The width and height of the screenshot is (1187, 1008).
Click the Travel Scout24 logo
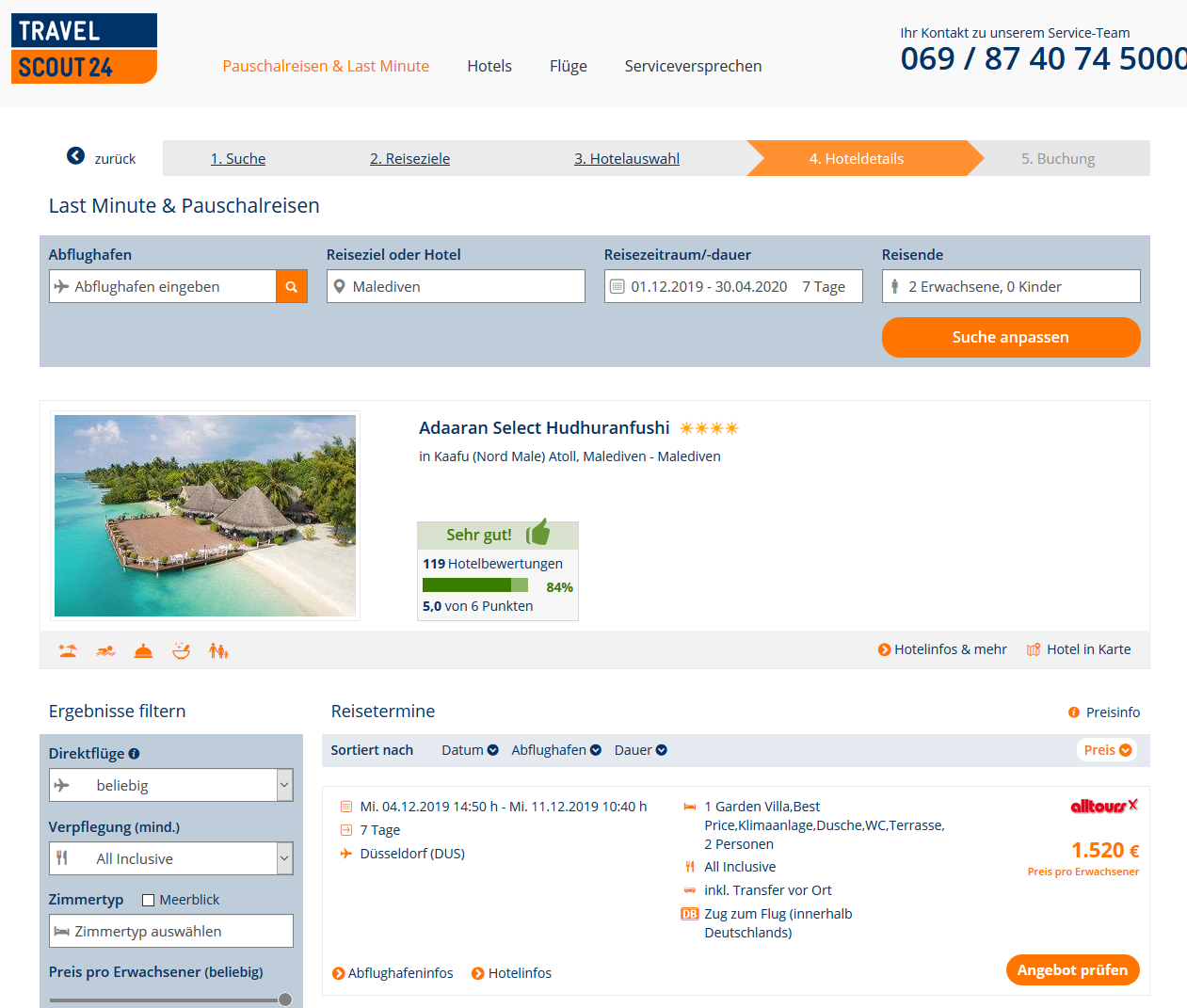click(84, 48)
